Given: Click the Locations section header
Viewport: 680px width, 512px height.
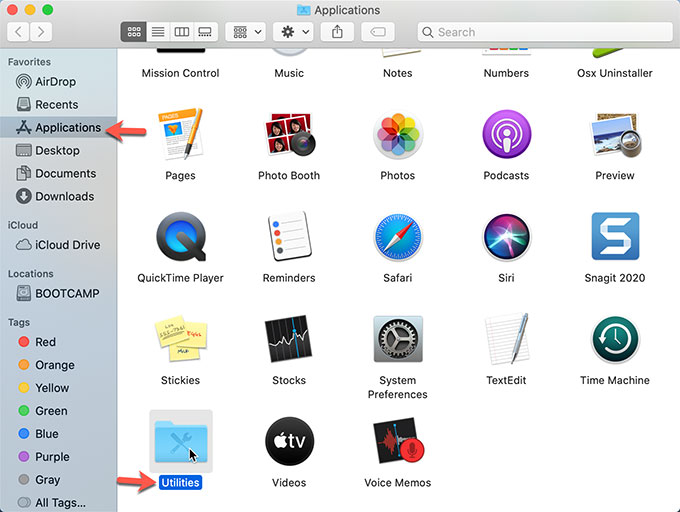Looking at the screenshot, I should [30, 274].
